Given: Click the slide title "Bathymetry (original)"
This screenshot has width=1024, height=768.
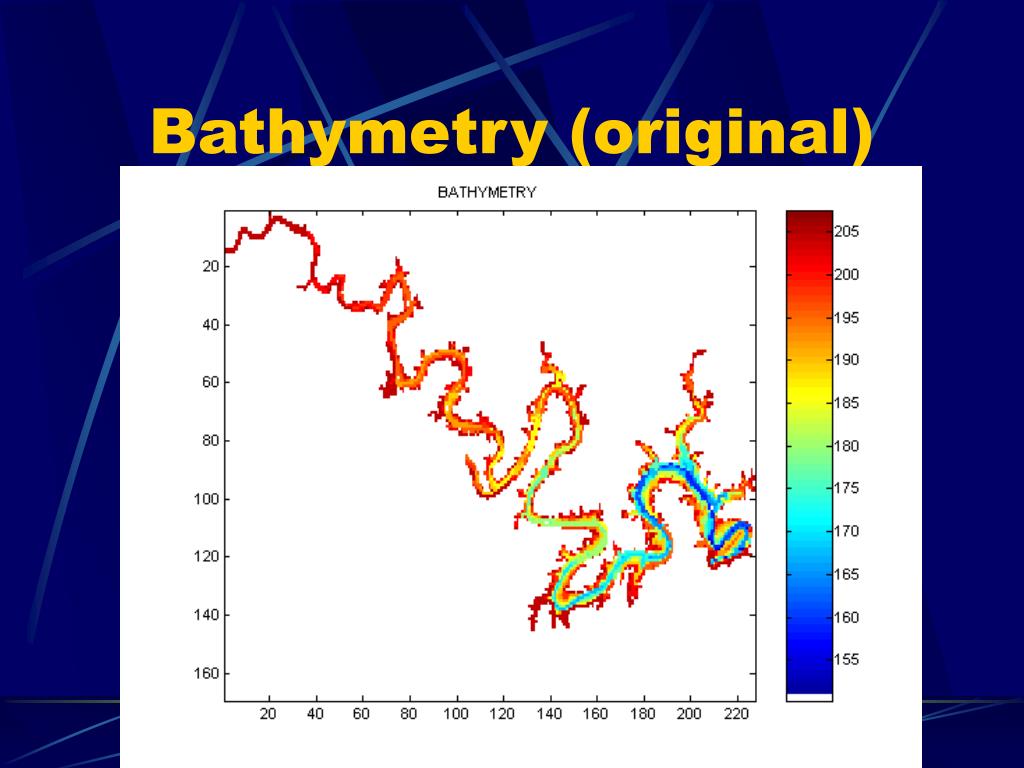Looking at the screenshot, I should (x=511, y=133).
